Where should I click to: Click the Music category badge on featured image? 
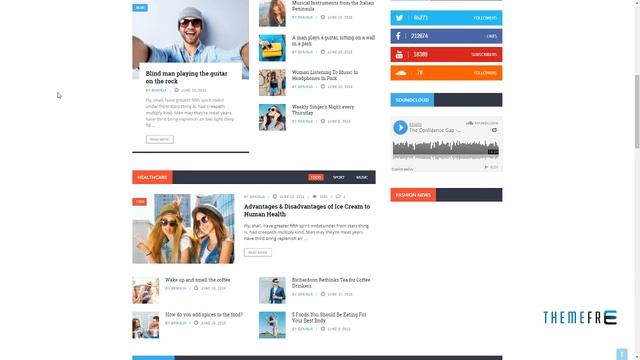point(140,8)
